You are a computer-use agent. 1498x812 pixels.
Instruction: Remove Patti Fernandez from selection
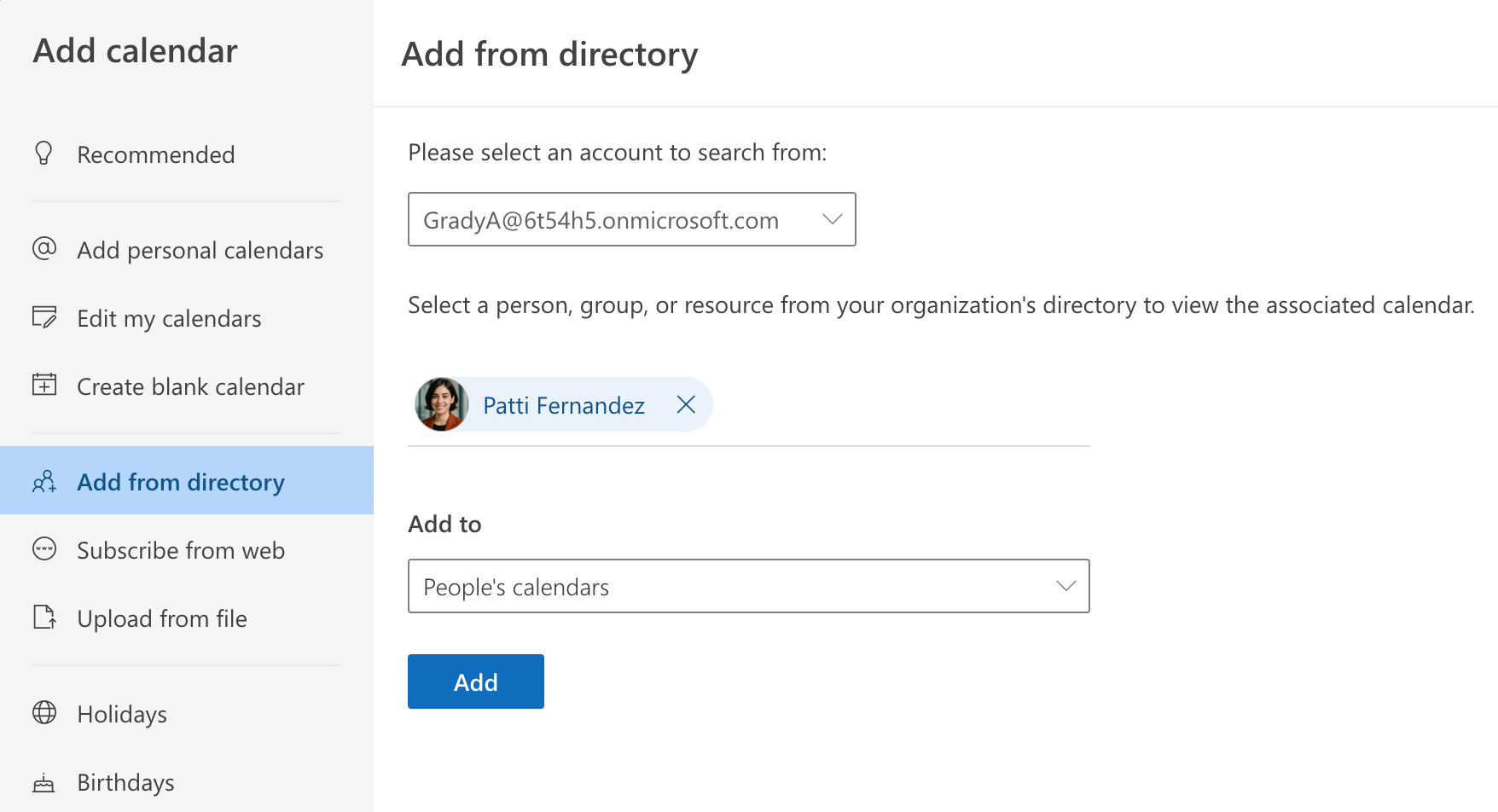click(x=686, y=405)
